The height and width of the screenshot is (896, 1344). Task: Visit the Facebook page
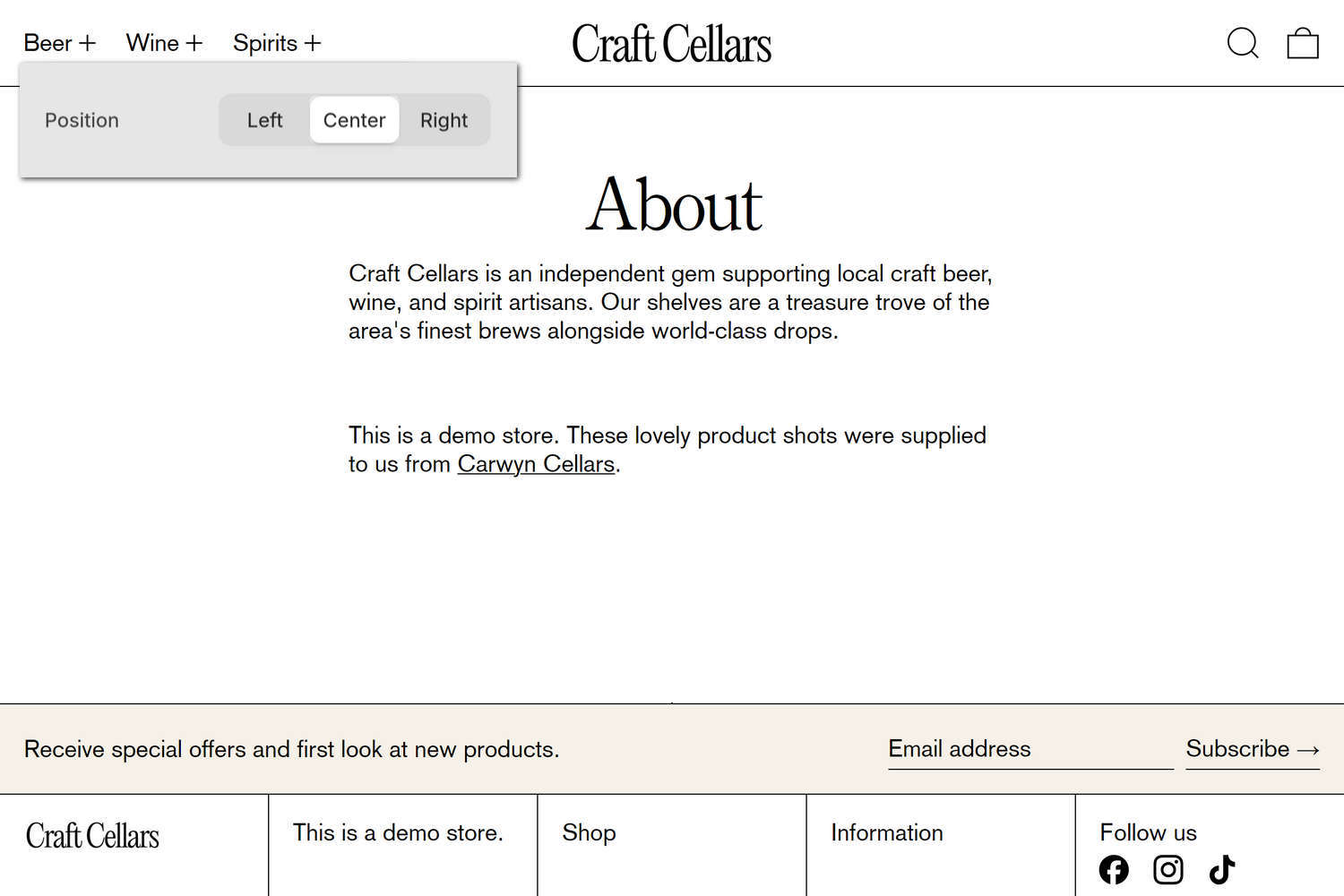coord(1114,869)
